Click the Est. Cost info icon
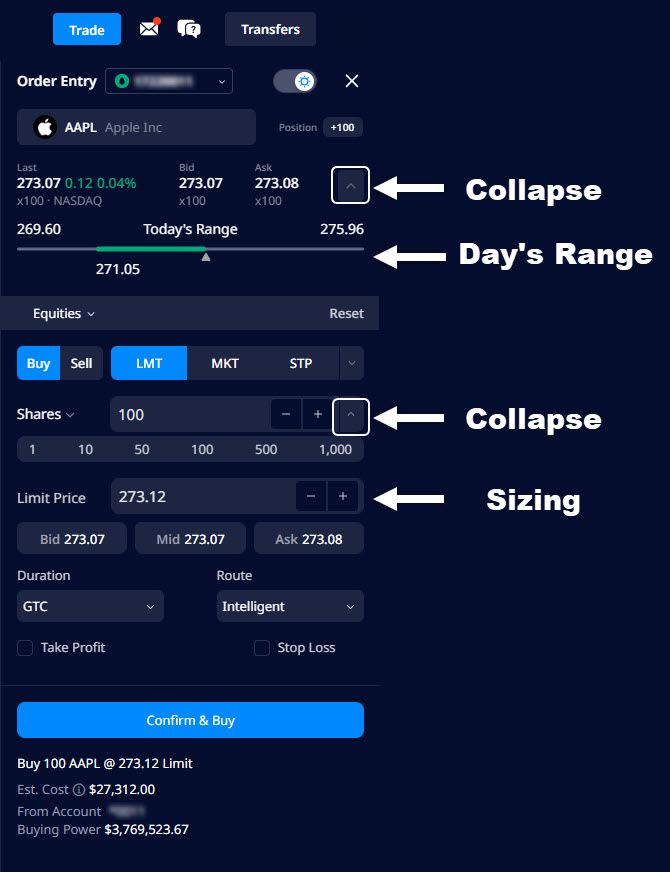The width and height of the screenshot is (670, 872). [x=79, y=790]
